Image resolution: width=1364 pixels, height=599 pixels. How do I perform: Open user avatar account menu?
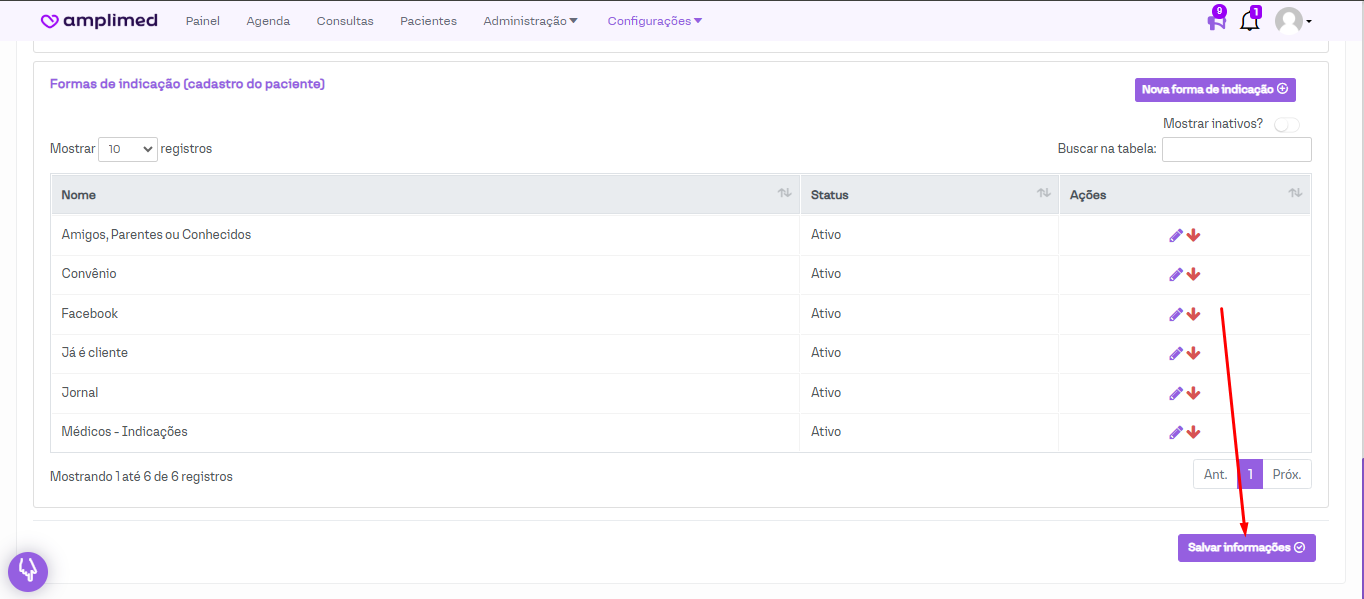(1293, 21)
